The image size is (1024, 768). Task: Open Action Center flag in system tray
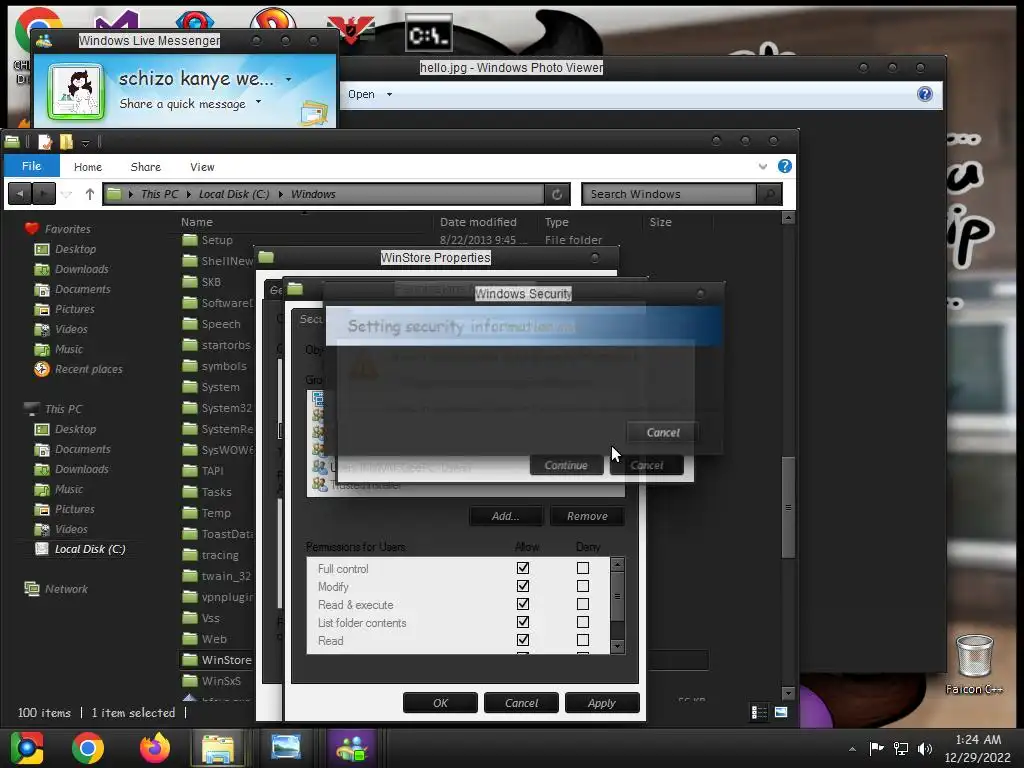tap(876, 748)
